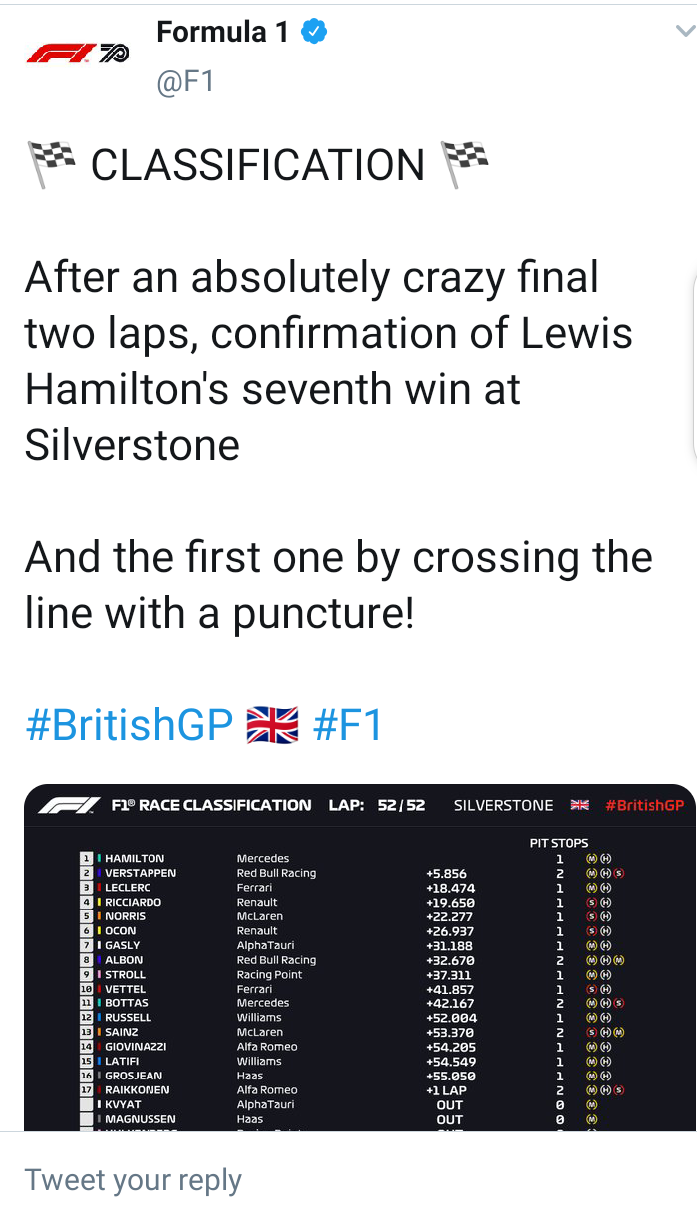Click the LAP 52/52 indicator
Screen dimensions: 697x1205
pyautogui.click(x=377, y=805)
